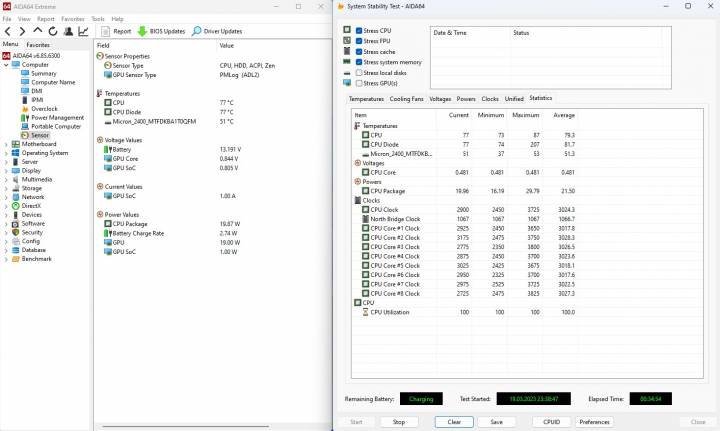Open the graph chart toolbar icon
This screenshot has height=431, width=720.
(83, 31)
